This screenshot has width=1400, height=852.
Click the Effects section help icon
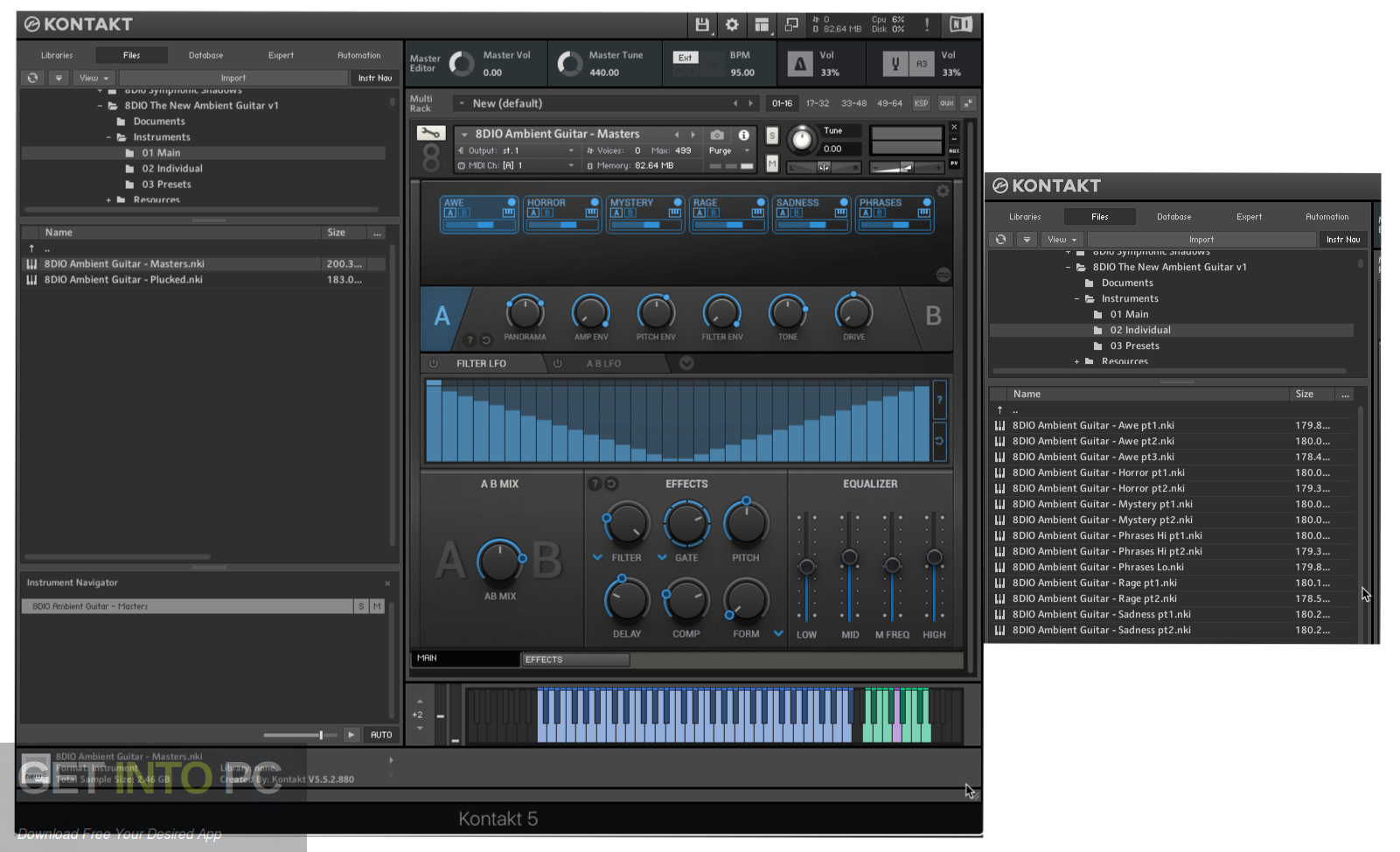(x=595, y=483)
